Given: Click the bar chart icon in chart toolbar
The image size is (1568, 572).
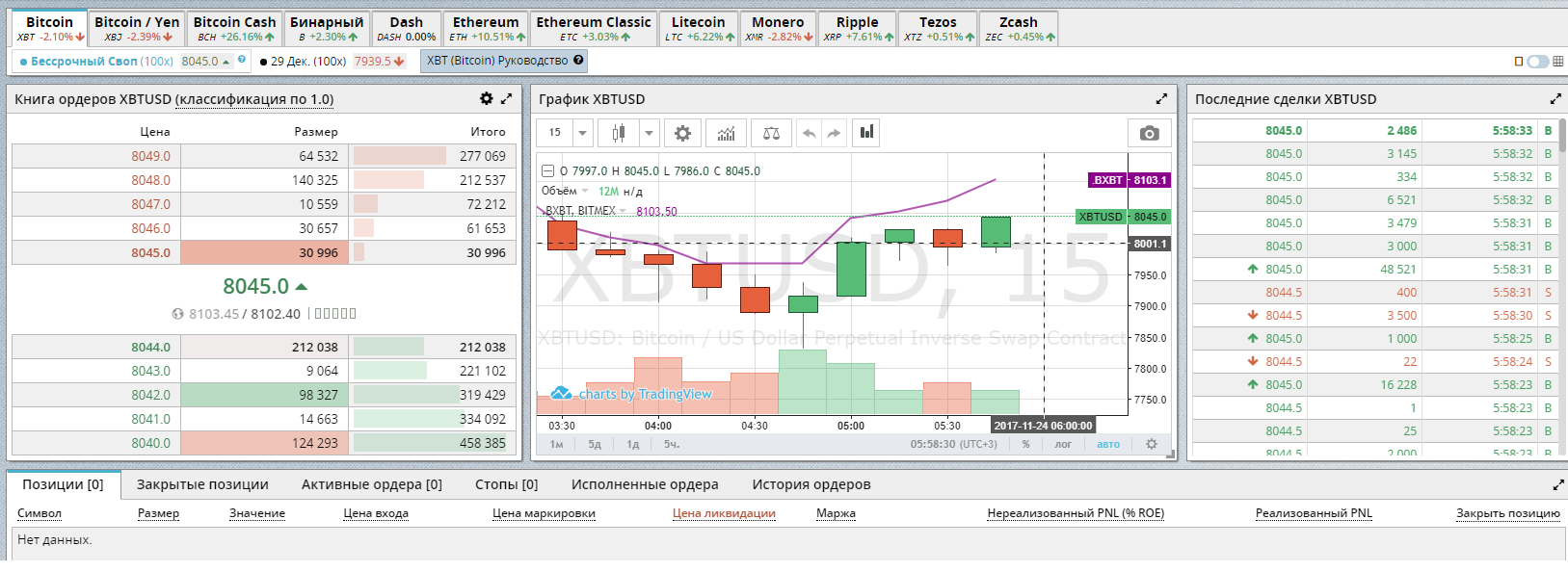Looking at the screenshot, I should pyautogui.click(x=866, y=132).
